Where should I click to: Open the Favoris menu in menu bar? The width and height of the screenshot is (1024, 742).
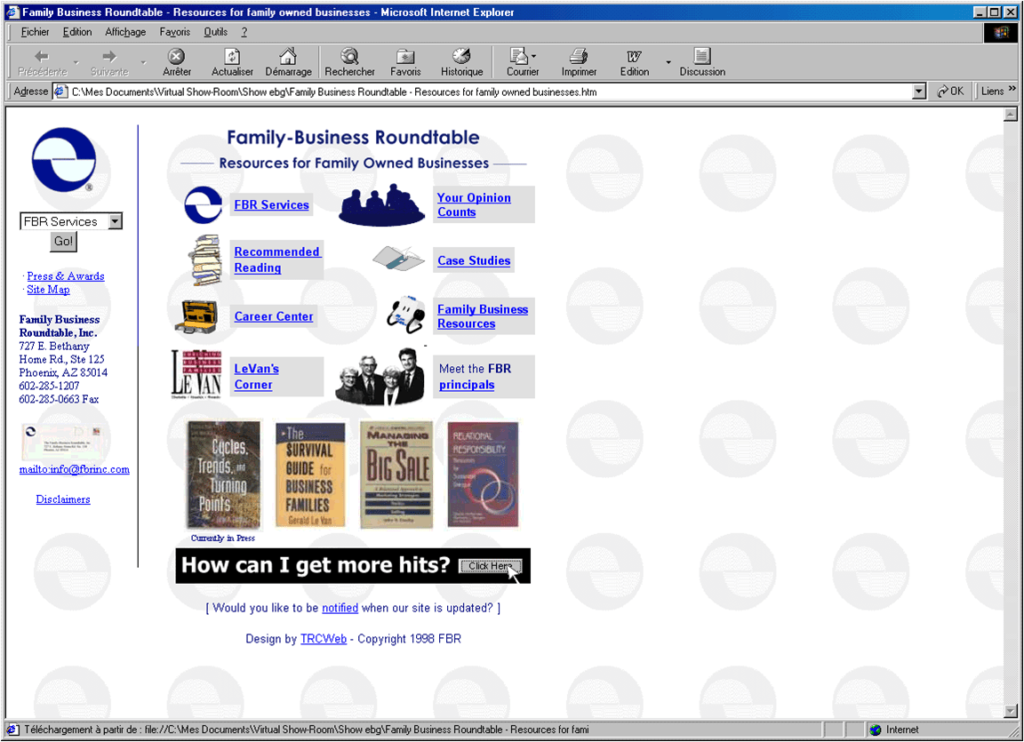pos(175,32)
